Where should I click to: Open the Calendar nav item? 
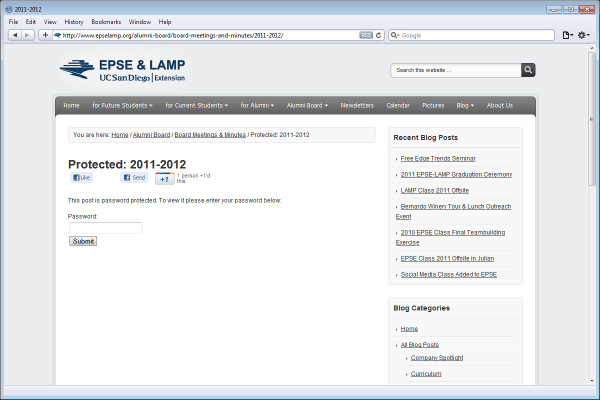pos(398,105)
